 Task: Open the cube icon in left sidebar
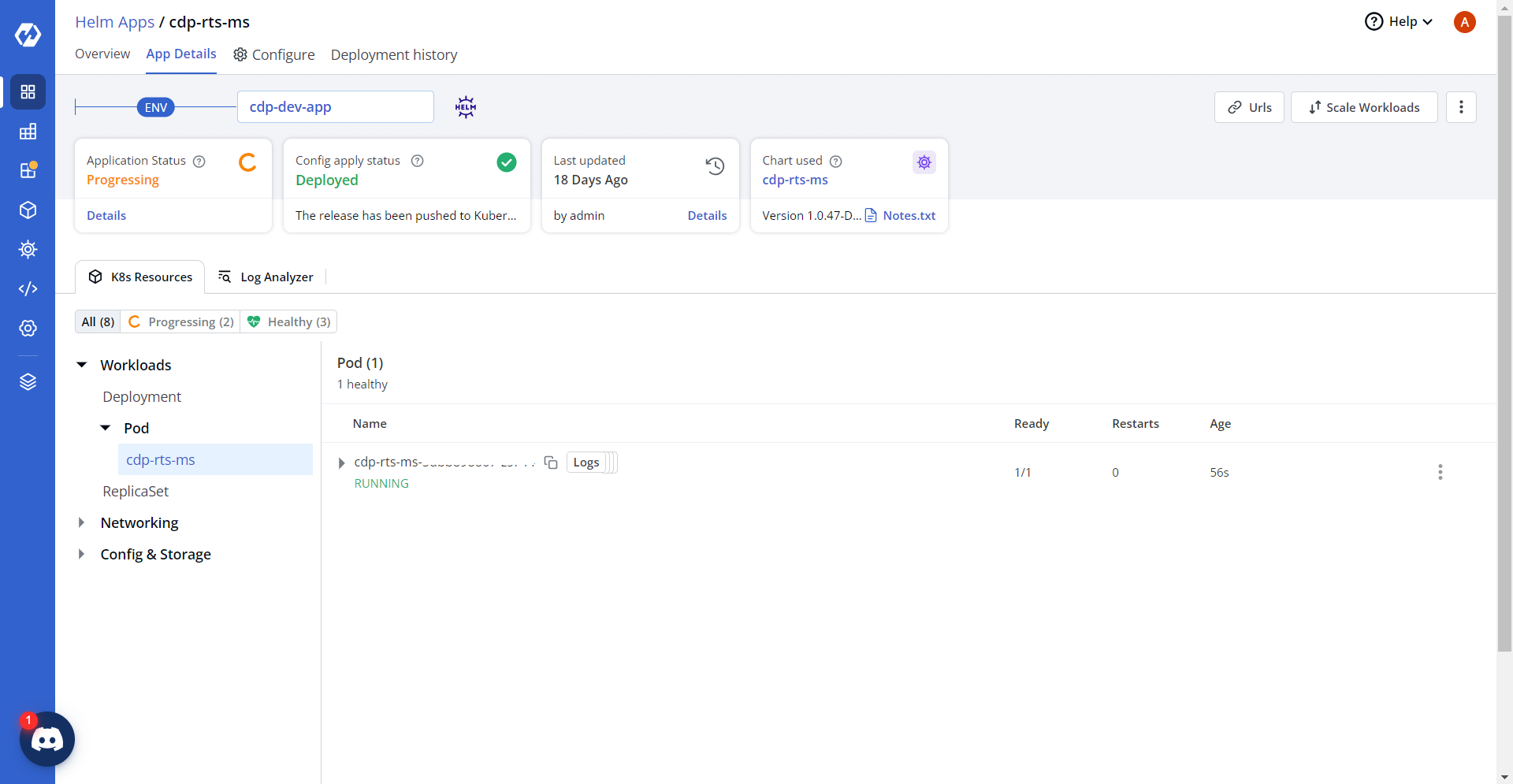tap(28, 210)
